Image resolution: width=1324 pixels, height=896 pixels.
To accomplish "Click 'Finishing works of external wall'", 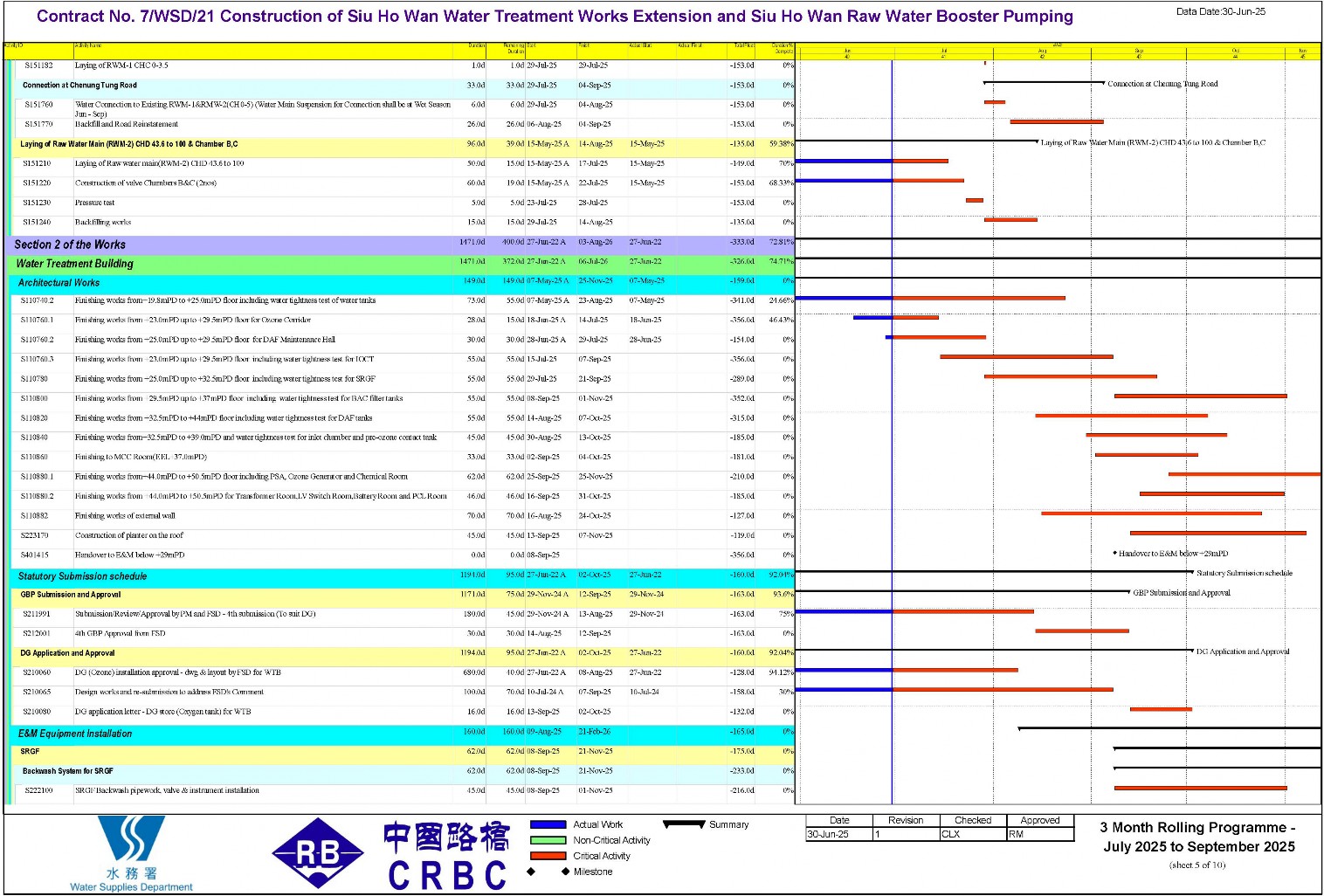I will (x=125, y=515).
